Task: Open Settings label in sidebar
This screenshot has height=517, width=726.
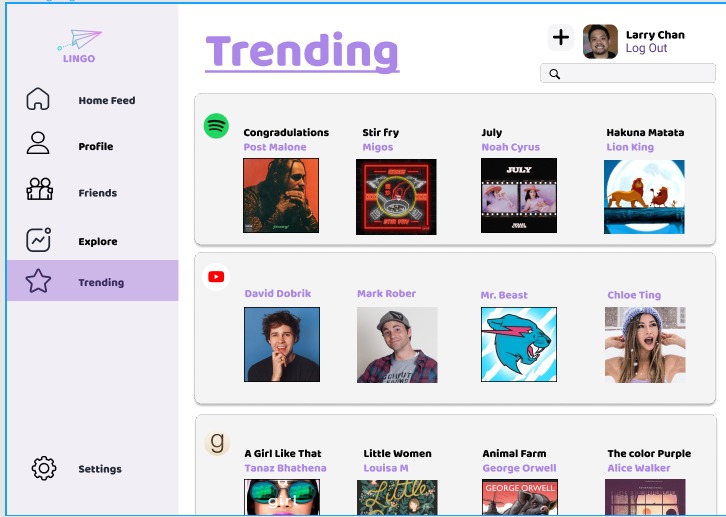Action: [x=100, y=469]
